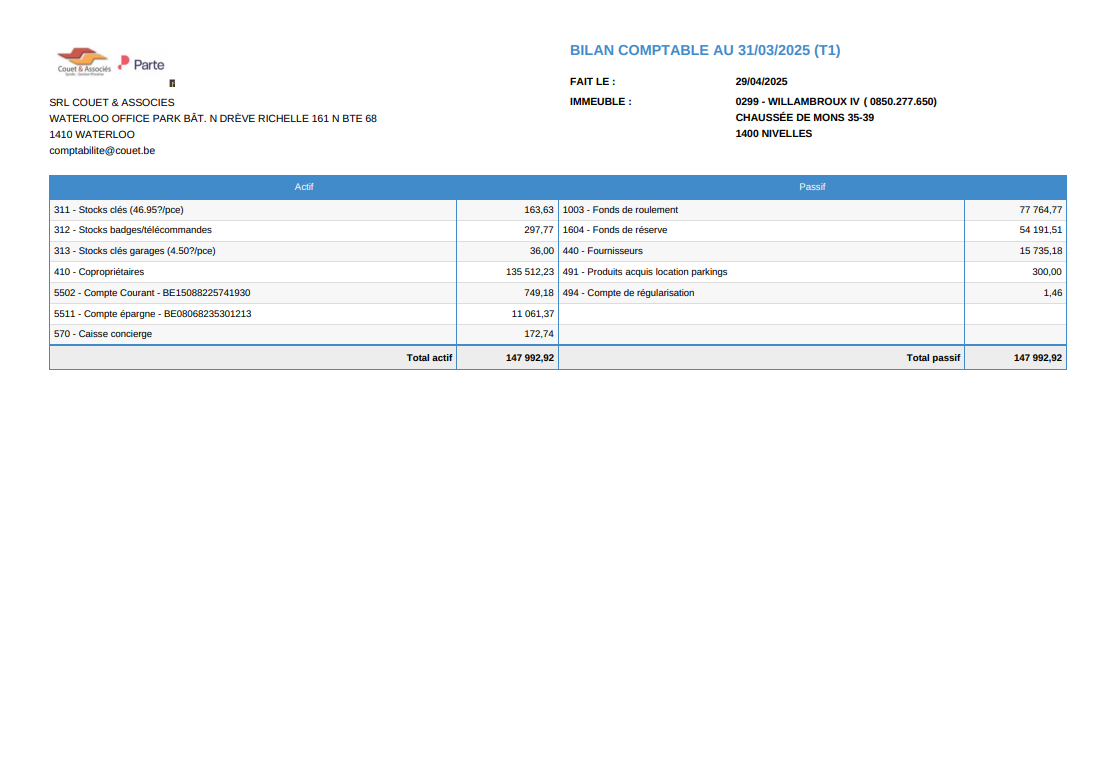This screenshot has width=1113, height=780.
Task: Click the BILAN COMPTABLE AU 31/03/2025 title
Action: pyautogui.click(x=705, y=50)
